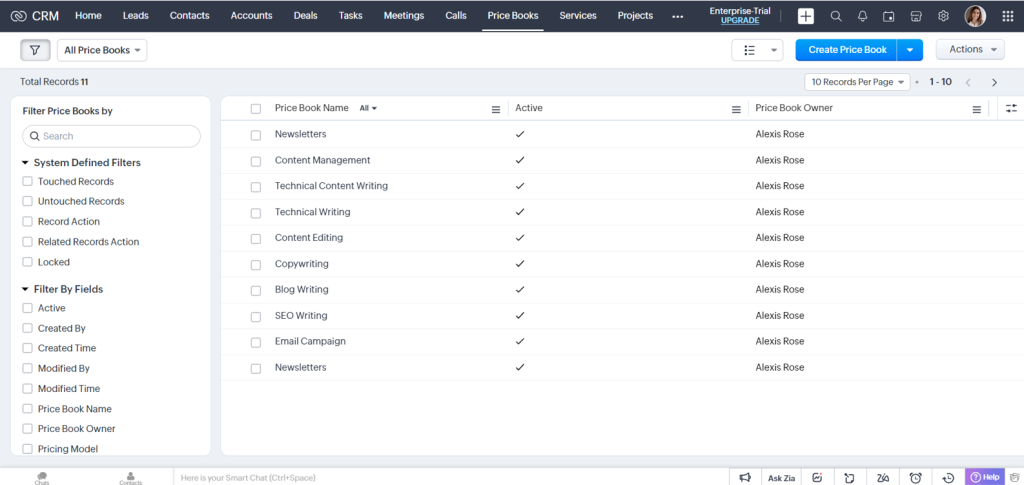Screen dimensions: 1024x485
Task: Click the CRM logo icon
Action: pyautogui.click(x=18, y=16)
